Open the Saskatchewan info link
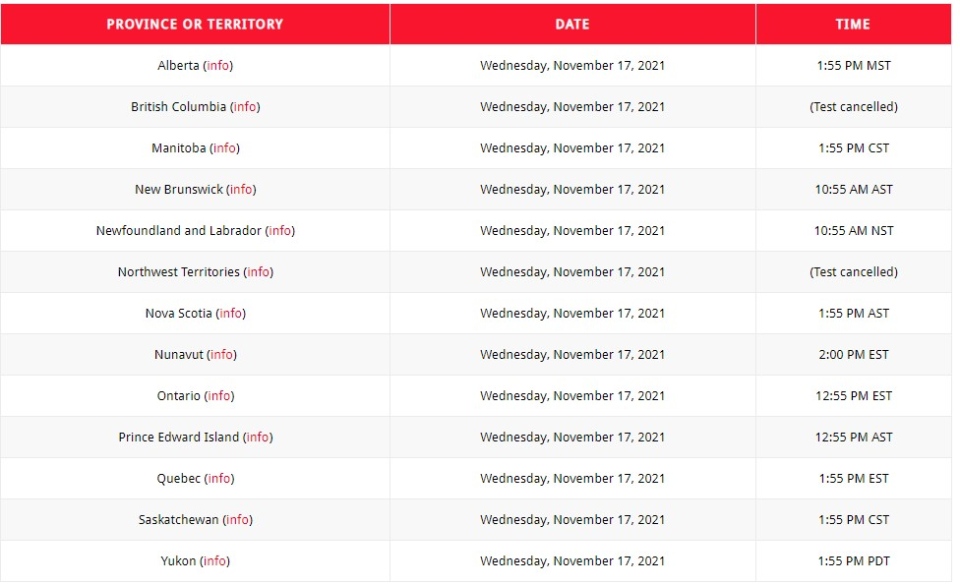Viewport: 960px width, 585px height. [238, 520]
